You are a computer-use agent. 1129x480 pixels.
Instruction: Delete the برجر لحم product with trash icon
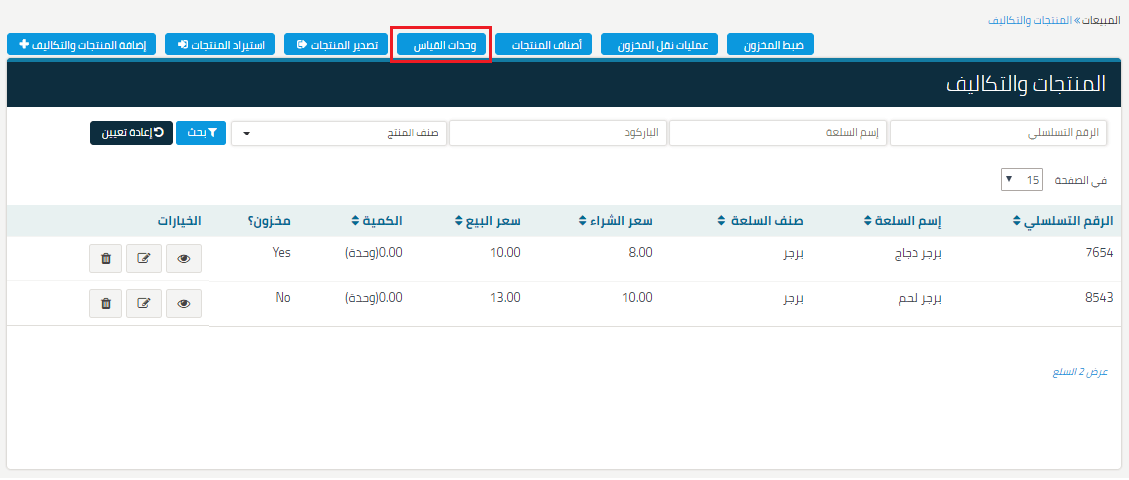tap(106, 303)
